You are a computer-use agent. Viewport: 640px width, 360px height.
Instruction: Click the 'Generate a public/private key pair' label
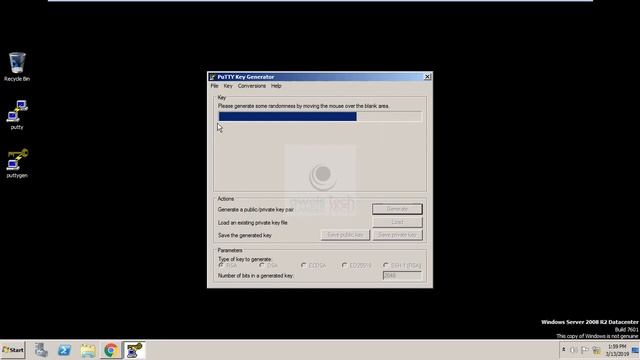tap(256, 209)
